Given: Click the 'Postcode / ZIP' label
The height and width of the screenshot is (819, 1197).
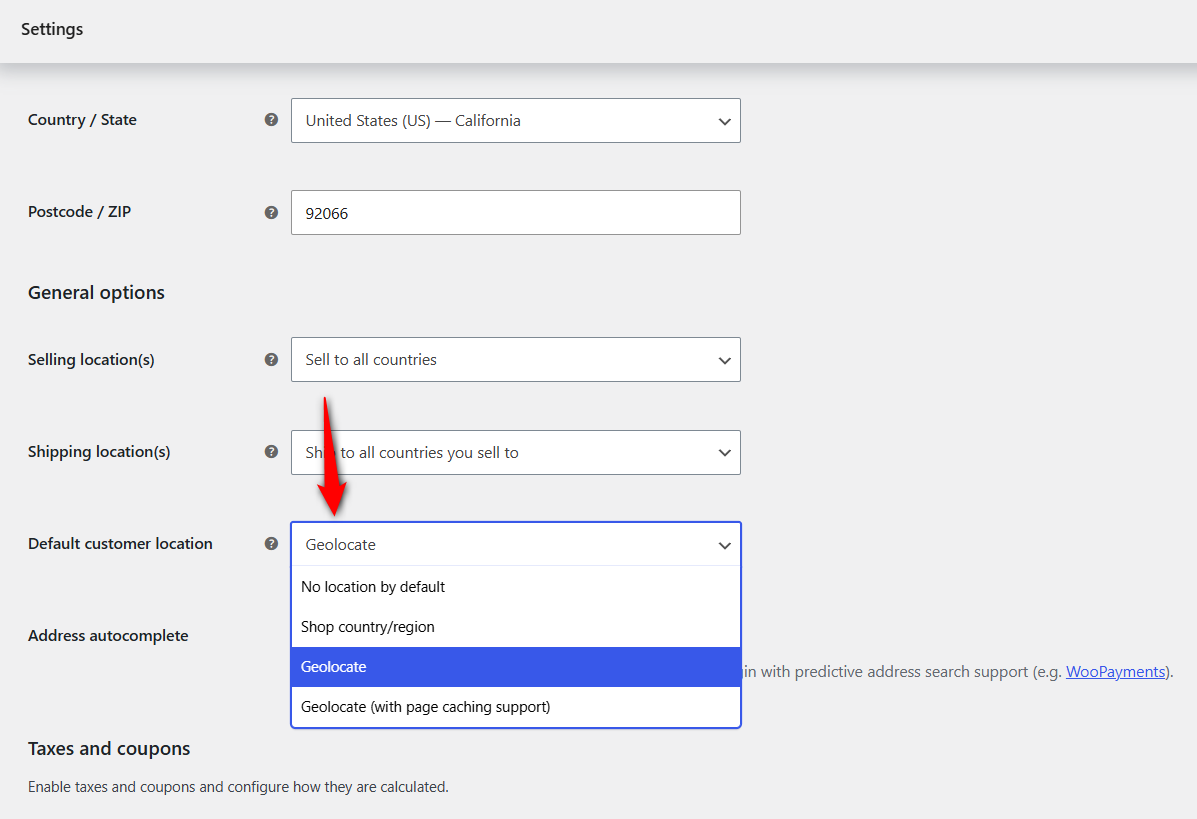Looking at the screenshot, I should (79, 211).
